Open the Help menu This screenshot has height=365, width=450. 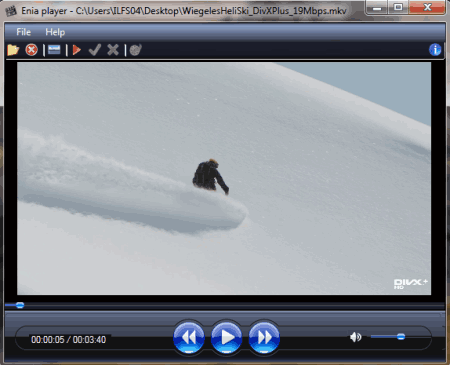[x=55, y=32]
